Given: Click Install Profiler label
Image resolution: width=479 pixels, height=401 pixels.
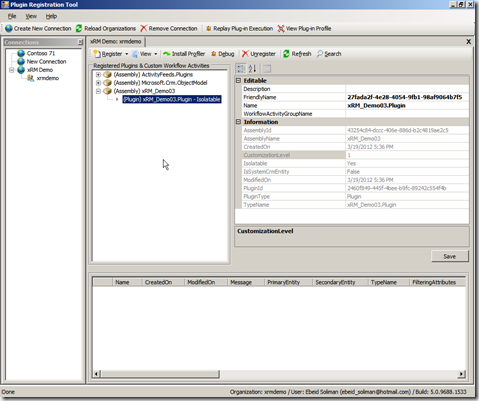Looking at the screenshot, I should pos(188,54).
